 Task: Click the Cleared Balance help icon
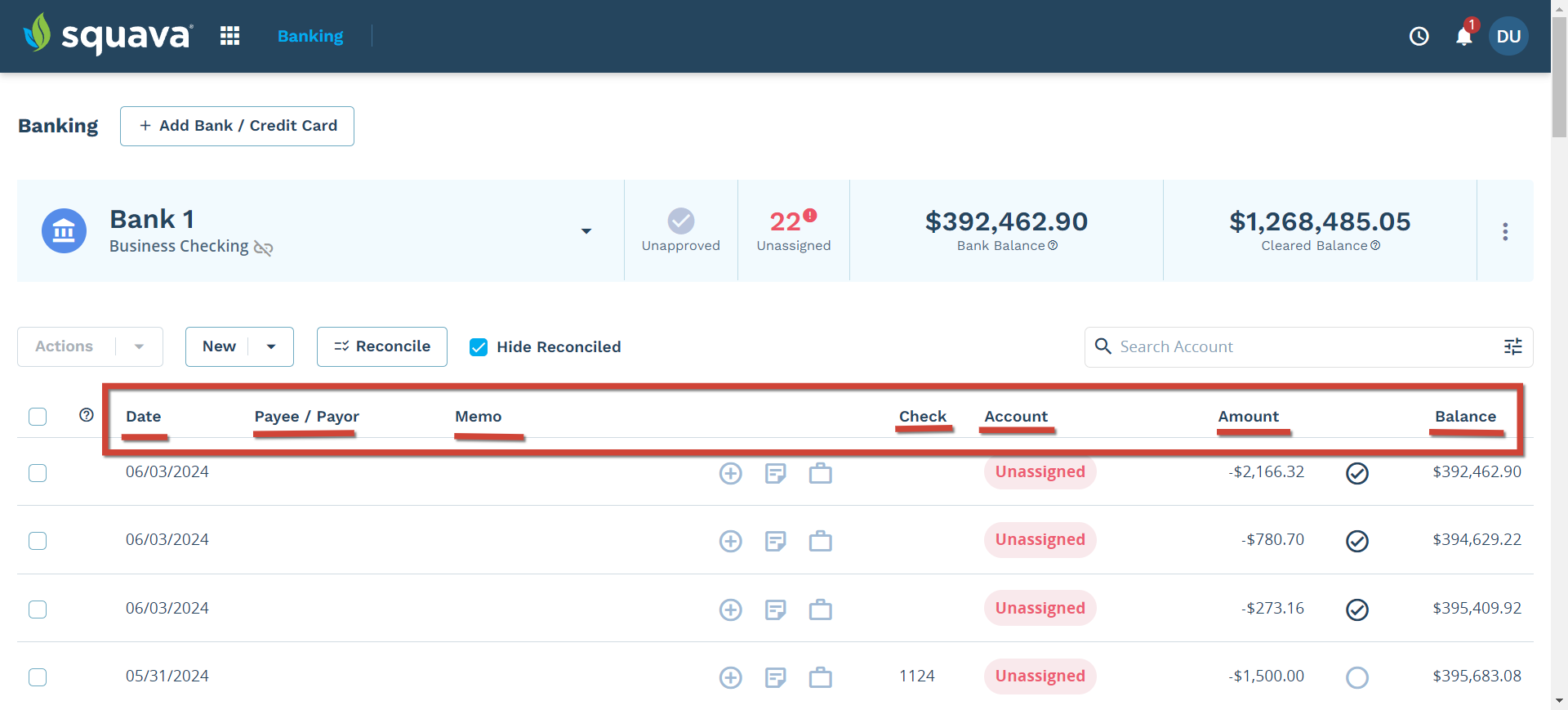[1375, 245]
